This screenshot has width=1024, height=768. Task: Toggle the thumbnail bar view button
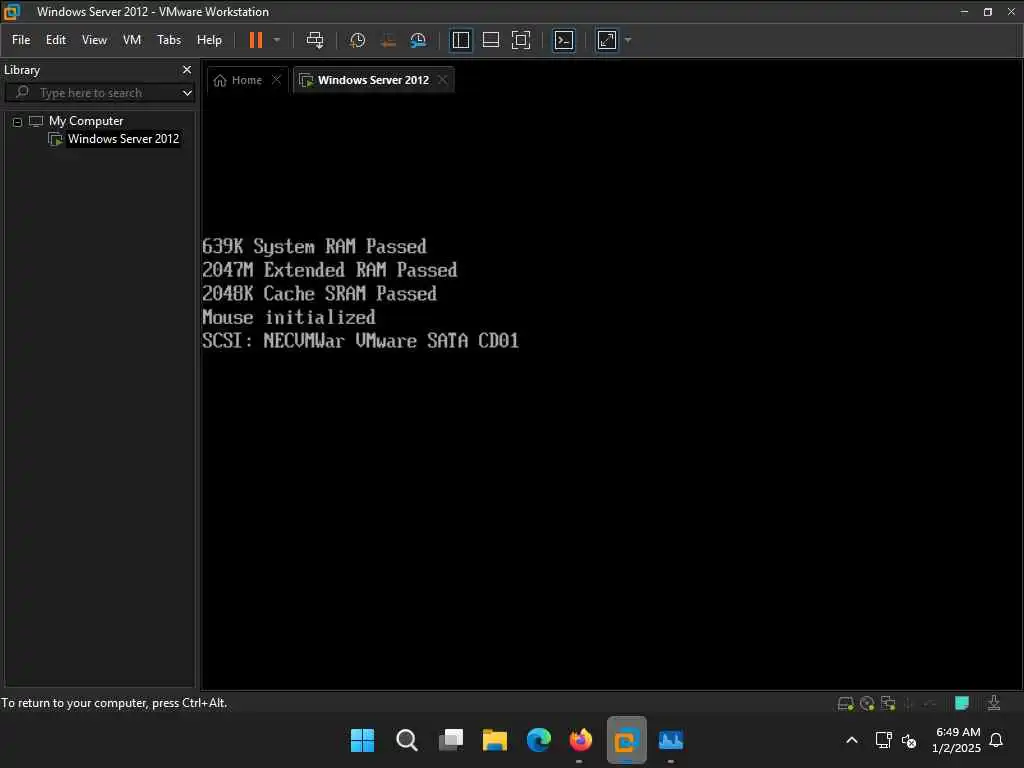(x=490, y=40)
